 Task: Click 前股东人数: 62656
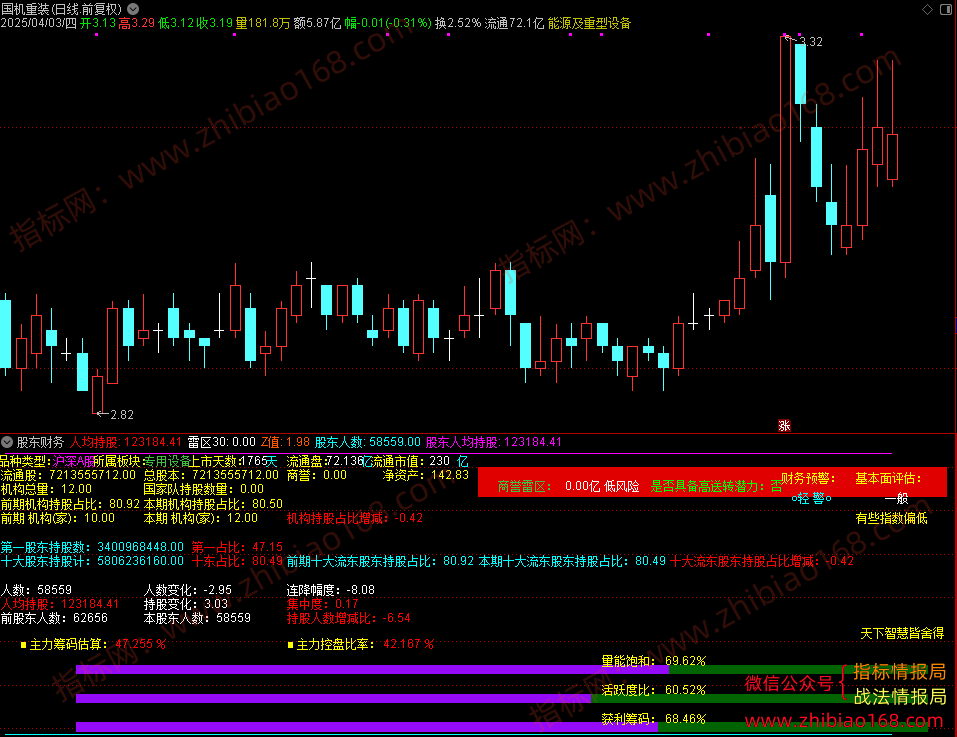coord(54,618)
